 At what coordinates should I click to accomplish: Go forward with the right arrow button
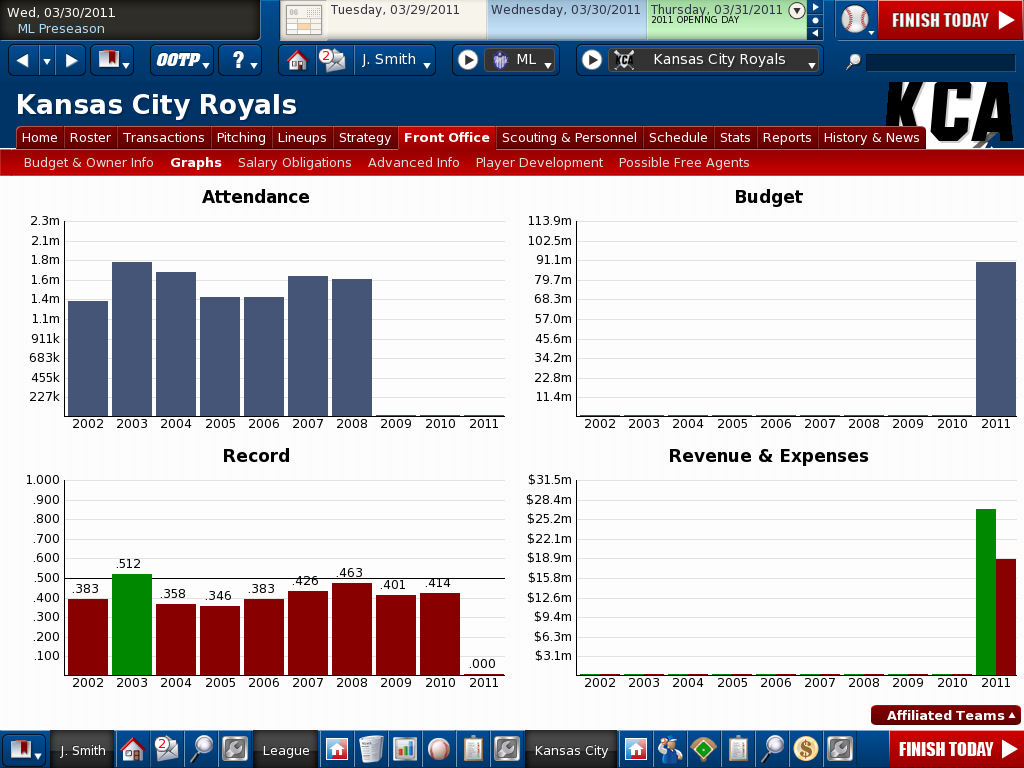pyautogui.click(x=71, y=61)
